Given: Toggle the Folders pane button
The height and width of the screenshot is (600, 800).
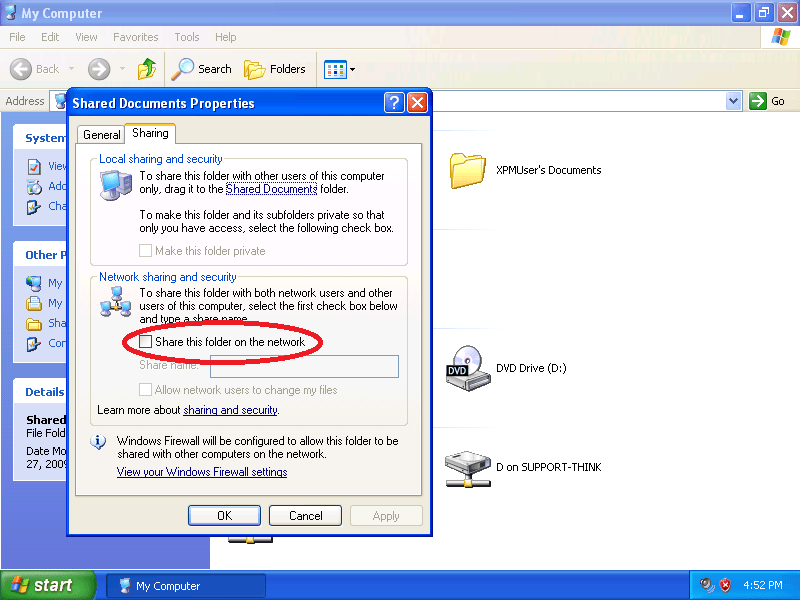Looking at the screenshot, I should tap(275, 69).
